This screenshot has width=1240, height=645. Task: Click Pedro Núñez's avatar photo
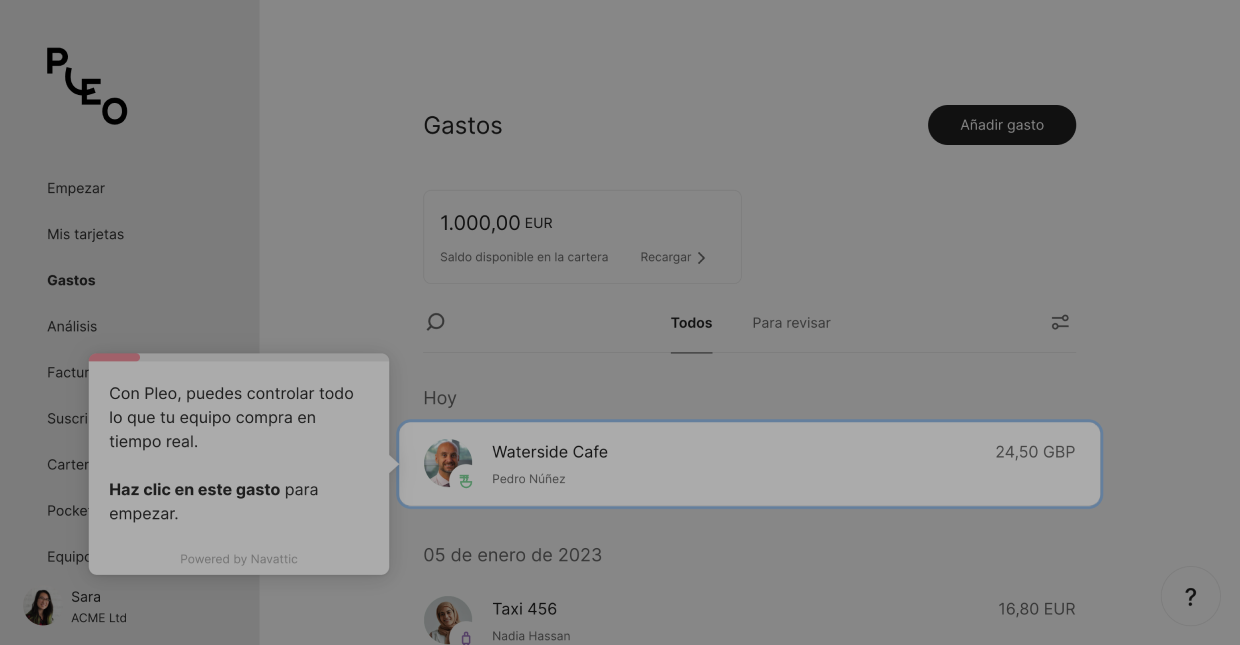pyautogui.click(x=446, y=462)
